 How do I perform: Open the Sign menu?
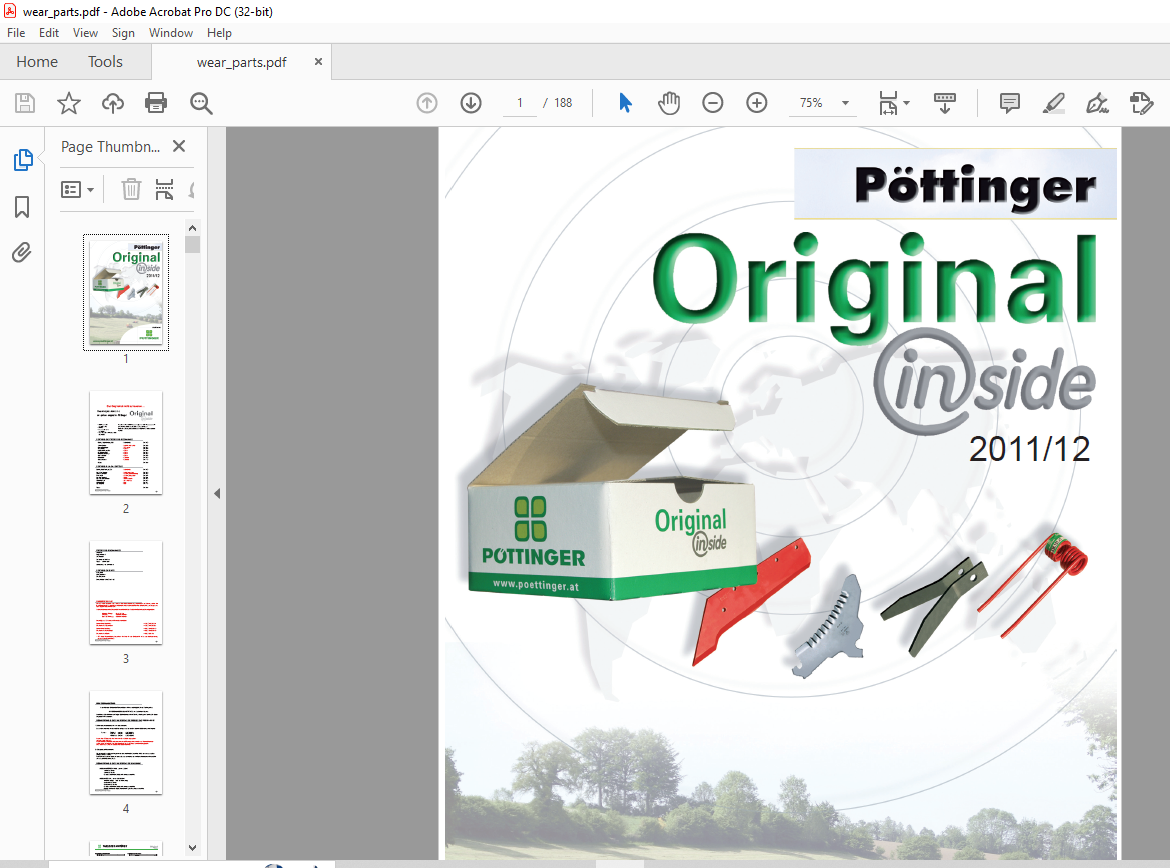123,33
